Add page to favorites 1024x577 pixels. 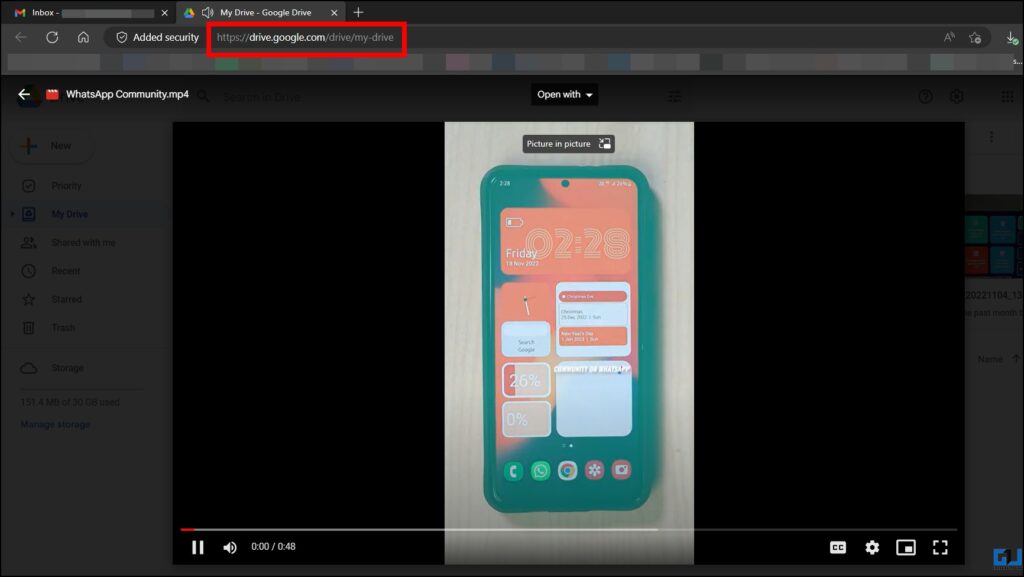(975, 37)
